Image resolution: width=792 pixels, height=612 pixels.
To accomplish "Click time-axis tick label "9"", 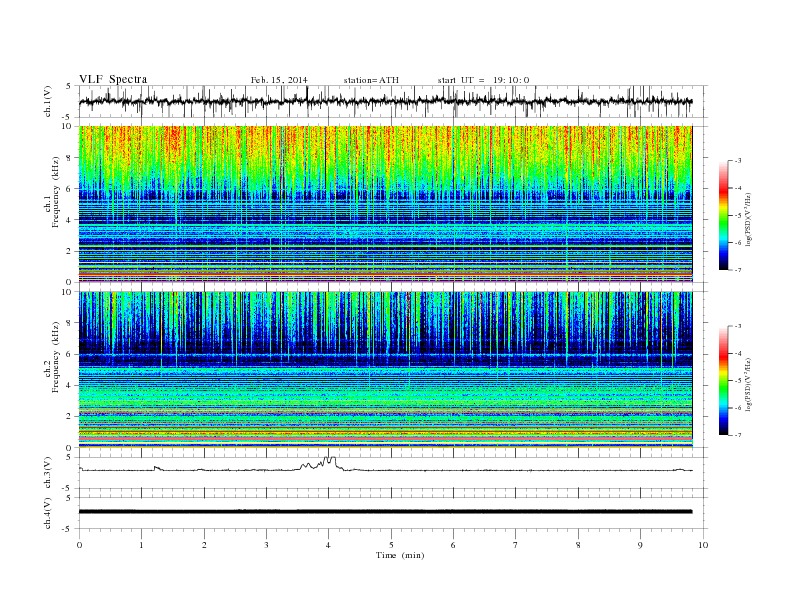I will pos(640,545).
